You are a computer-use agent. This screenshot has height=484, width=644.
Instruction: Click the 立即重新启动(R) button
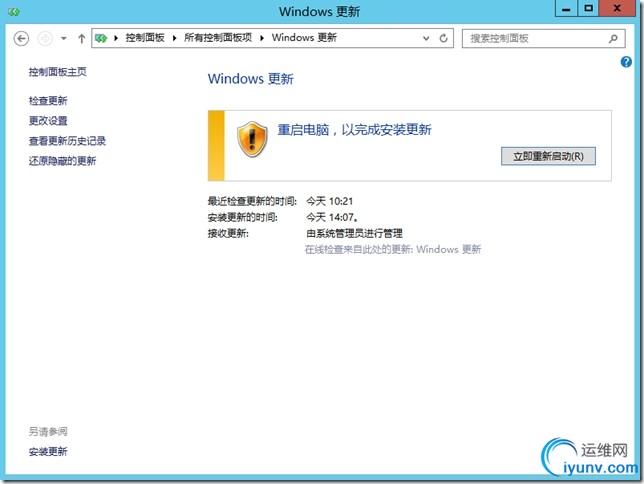pyautogui.click(x=548, y=156)
